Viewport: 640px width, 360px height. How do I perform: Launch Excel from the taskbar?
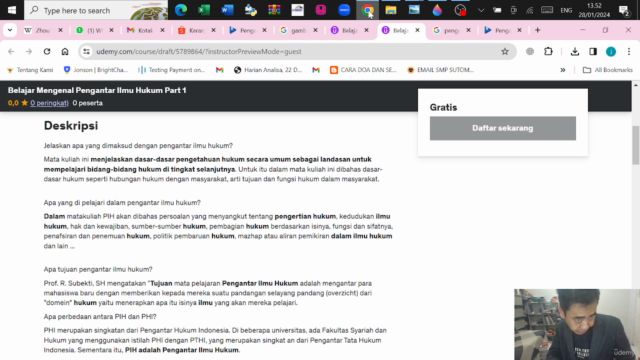pyautogui.click(x=204, y=10)
